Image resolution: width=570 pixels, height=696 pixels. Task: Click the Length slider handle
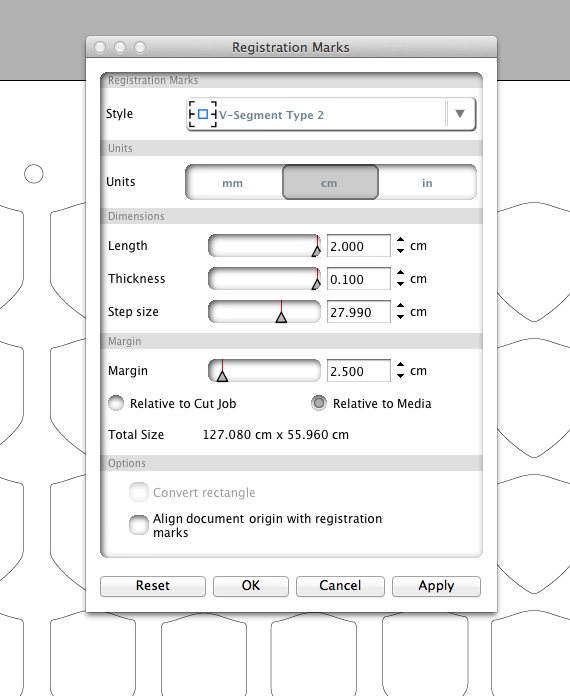click(316, 252)
